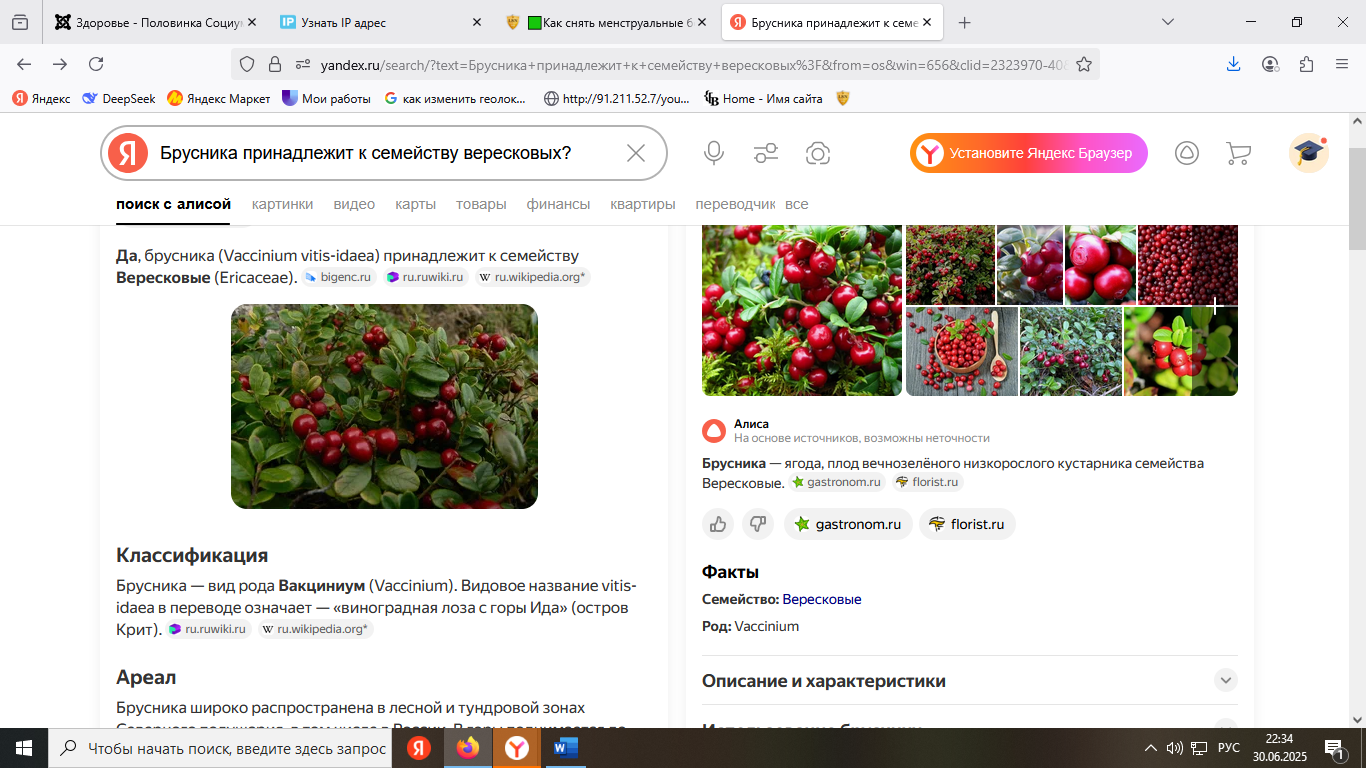Bookmark this page with star icon

pos(1083,64)
